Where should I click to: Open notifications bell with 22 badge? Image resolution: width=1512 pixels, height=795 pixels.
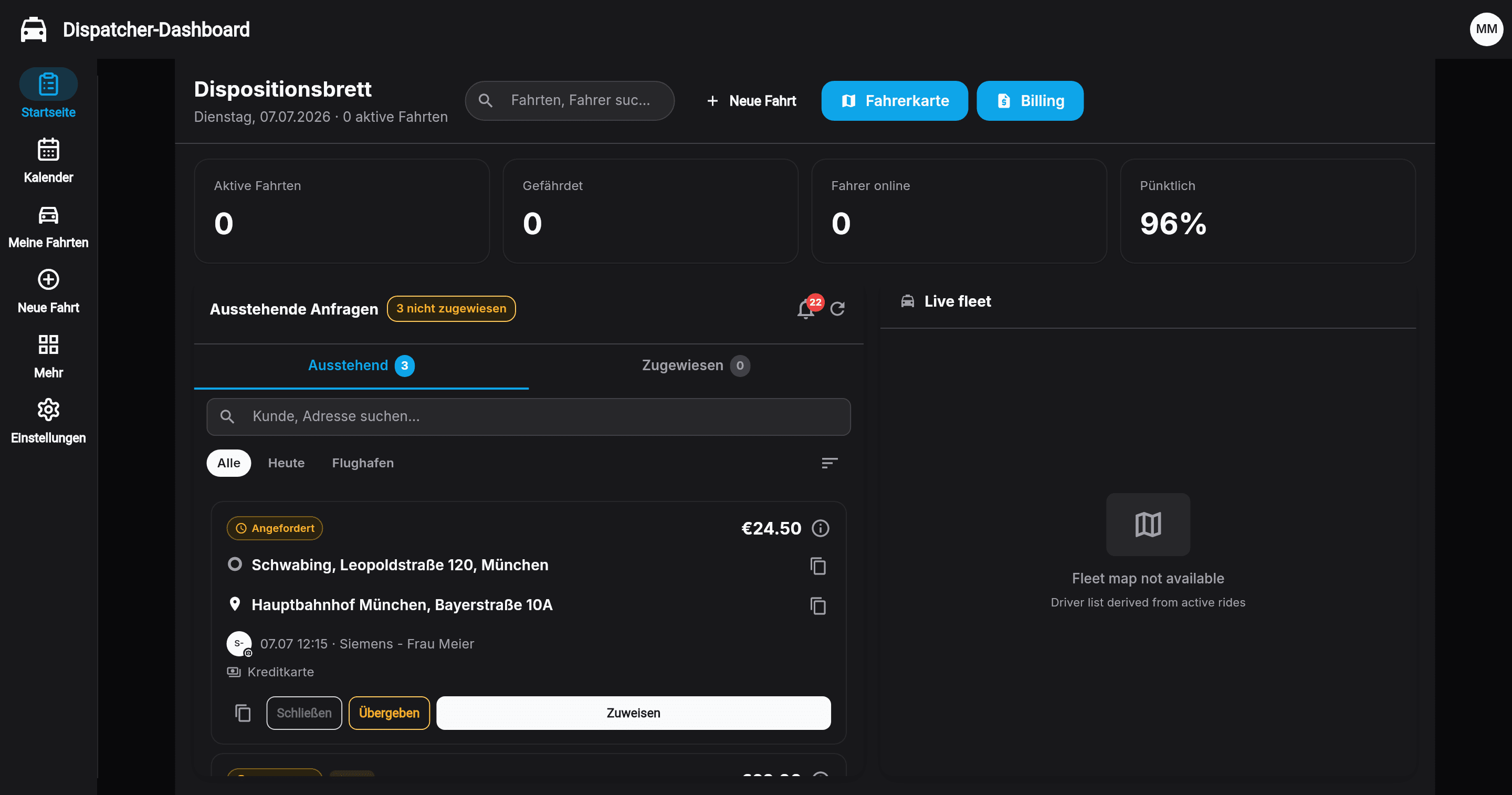pos(806,309)
